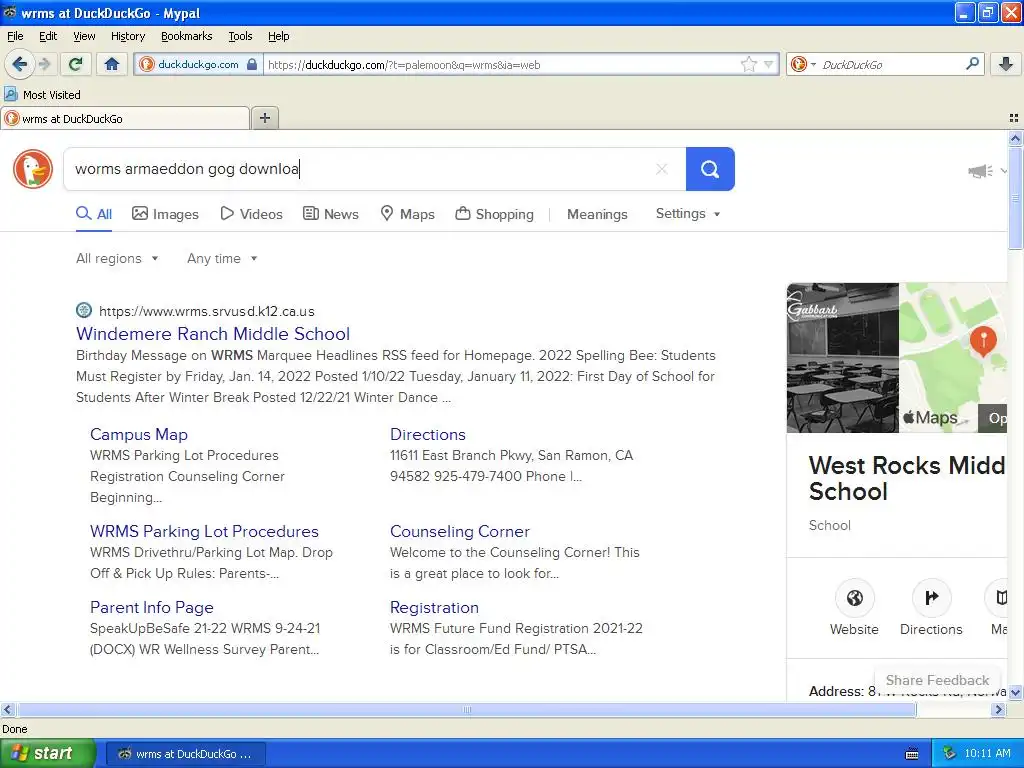Open the Meanings tab
Screen dimensions: 1024x768
[x=597, y=214]
